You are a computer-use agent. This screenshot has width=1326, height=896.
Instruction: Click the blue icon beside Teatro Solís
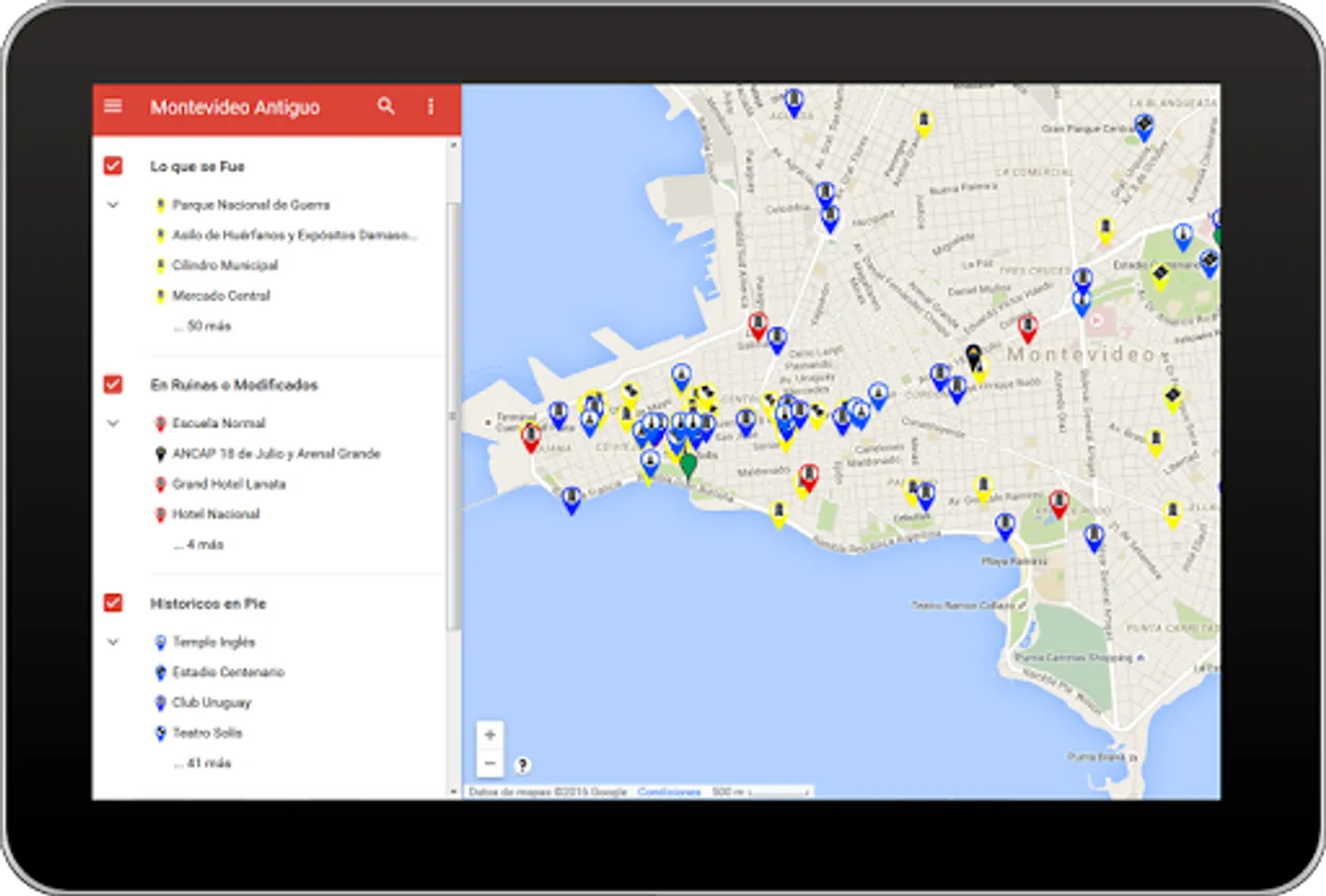point(160,734)
